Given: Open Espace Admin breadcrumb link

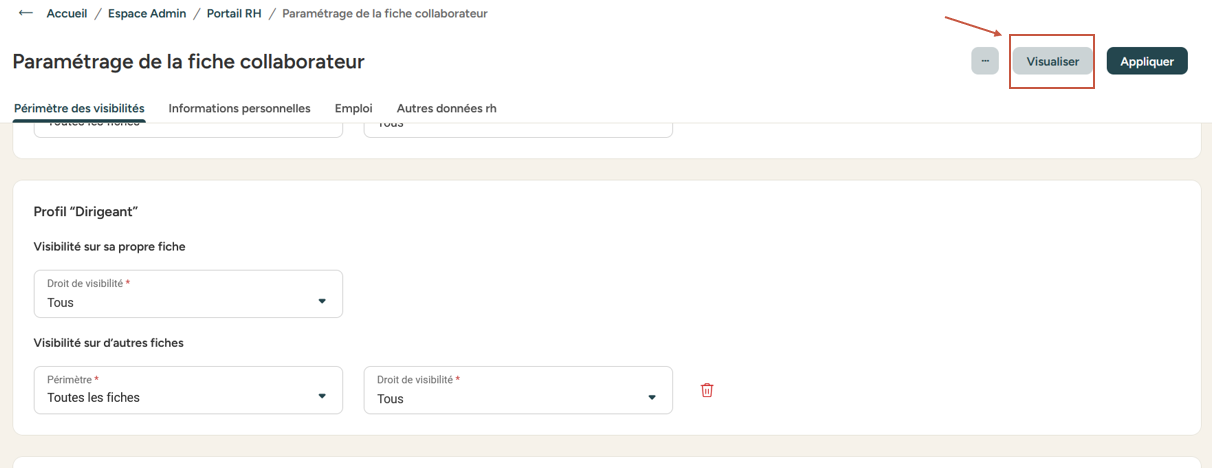Looking at the screenshot, I should pos(147,14).
